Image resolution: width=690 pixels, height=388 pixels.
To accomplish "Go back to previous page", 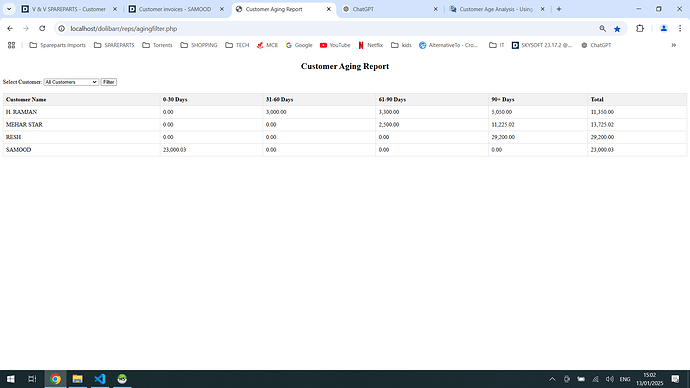I will [10, 29].
